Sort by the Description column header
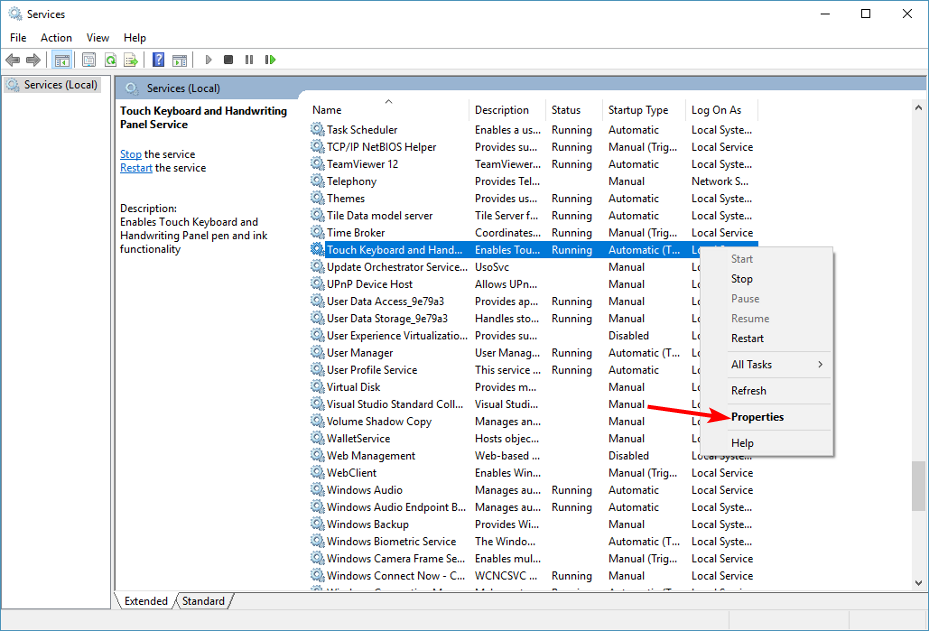 point(507,110)
